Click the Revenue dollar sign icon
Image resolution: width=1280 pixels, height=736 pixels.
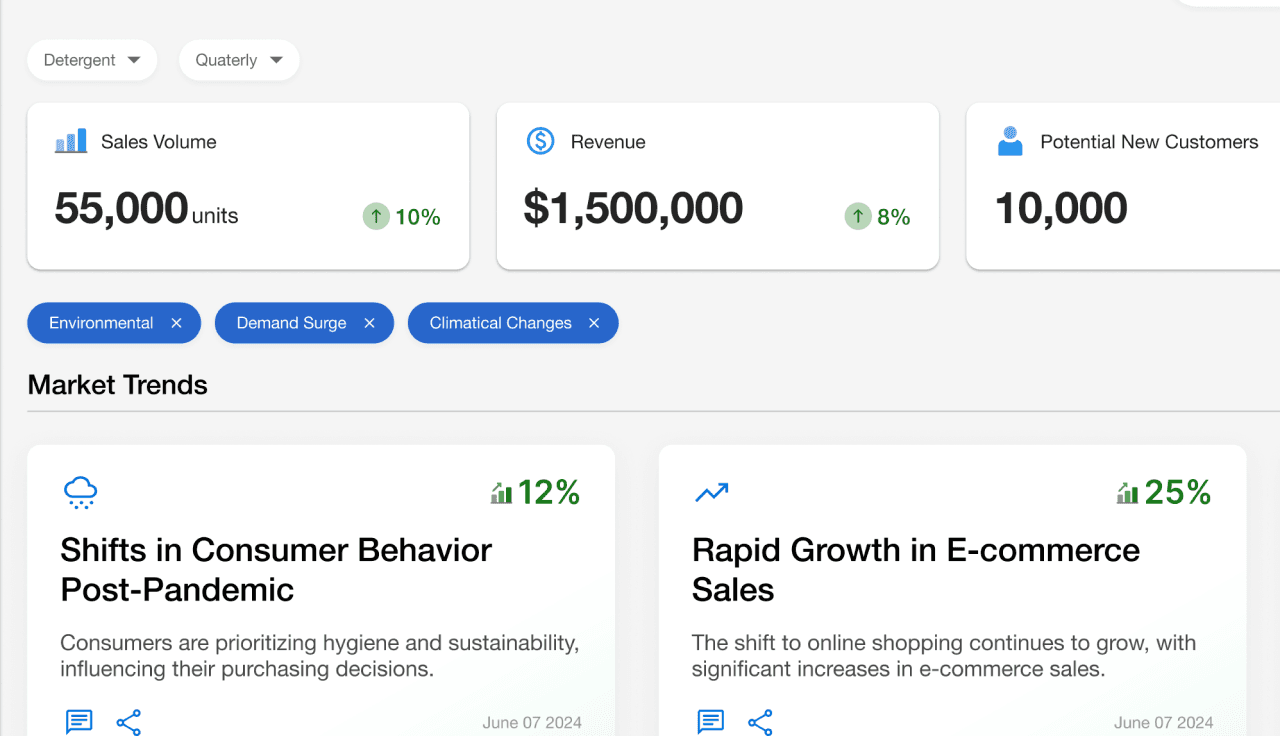(x=540, y=141)
